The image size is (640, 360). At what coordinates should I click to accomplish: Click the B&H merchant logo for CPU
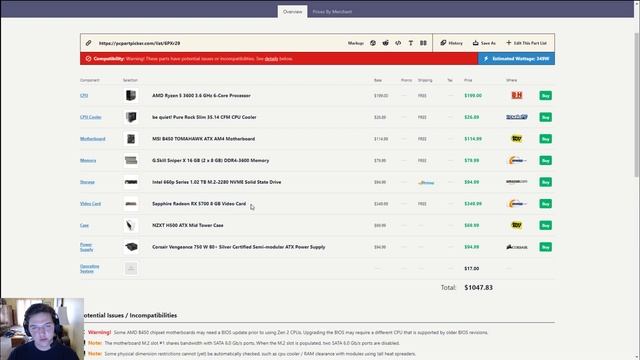click(517, 96)
